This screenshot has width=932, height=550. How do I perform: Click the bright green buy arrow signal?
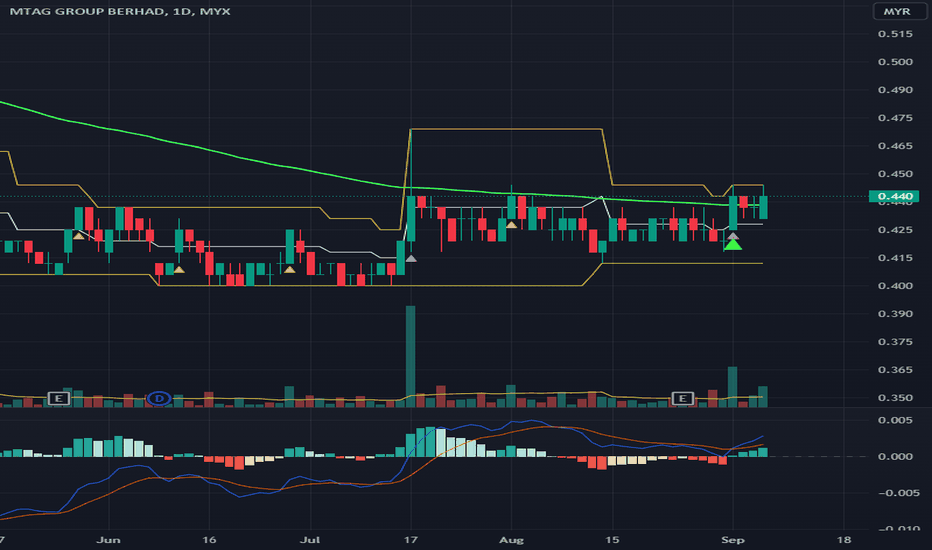[733, 244]
